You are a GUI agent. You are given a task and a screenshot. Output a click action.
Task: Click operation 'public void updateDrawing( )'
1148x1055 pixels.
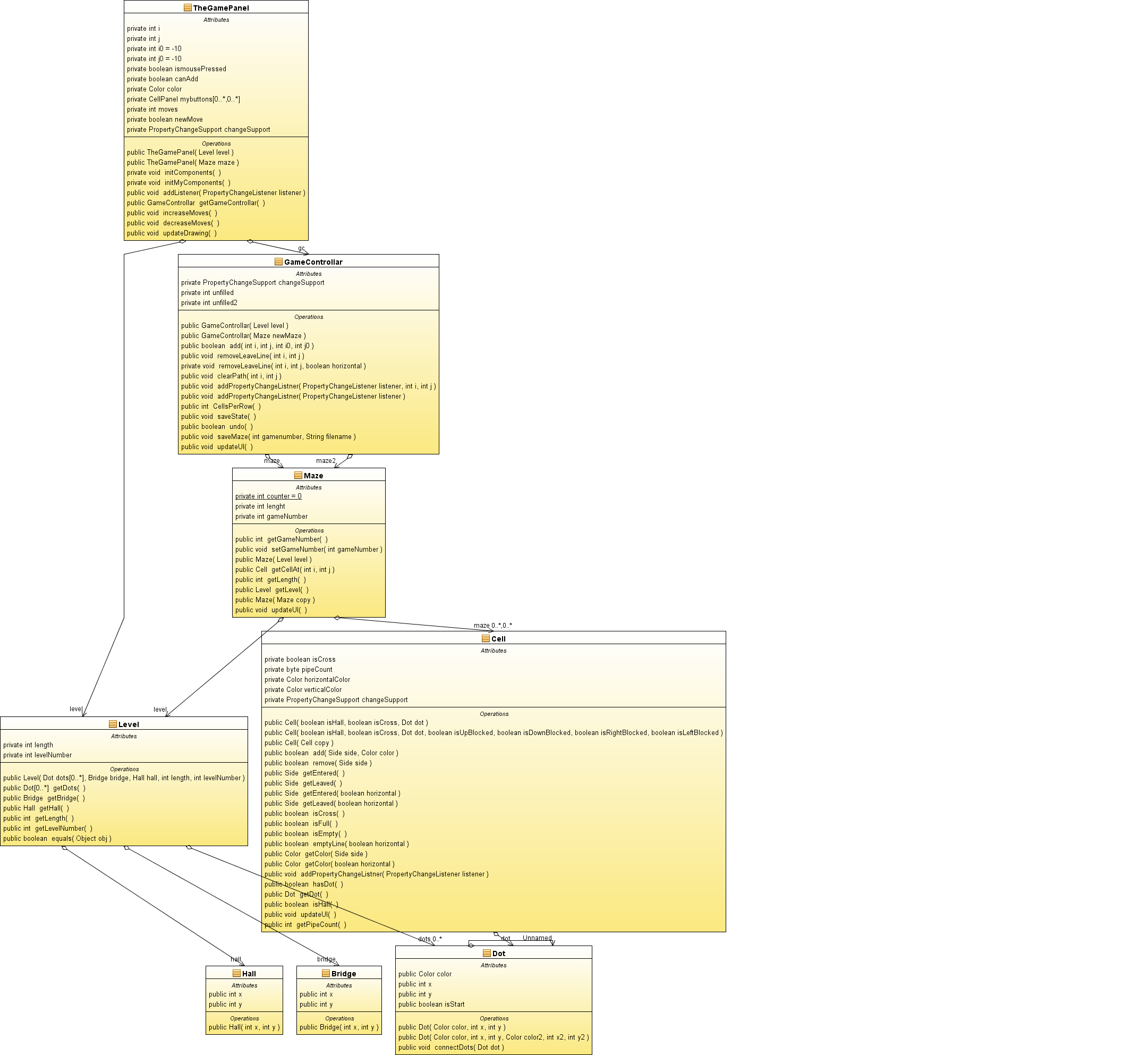tap(172, 233)
